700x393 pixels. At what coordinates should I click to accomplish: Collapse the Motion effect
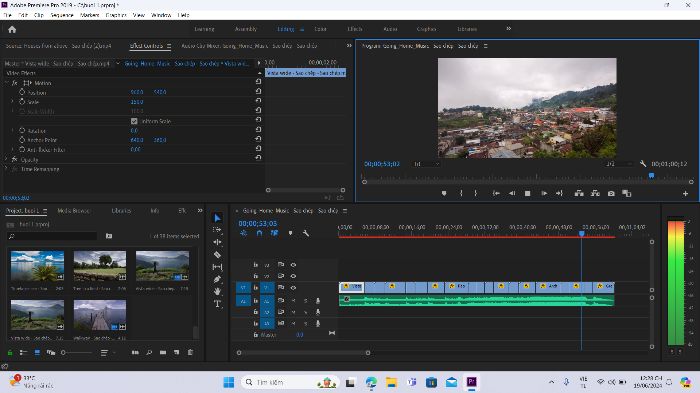click(6, 83)
